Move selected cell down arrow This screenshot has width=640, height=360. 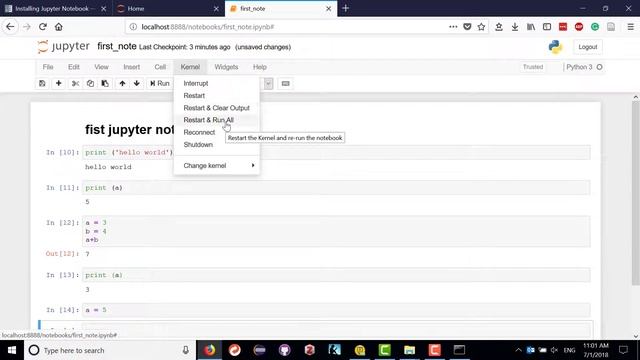coord(136,83)
